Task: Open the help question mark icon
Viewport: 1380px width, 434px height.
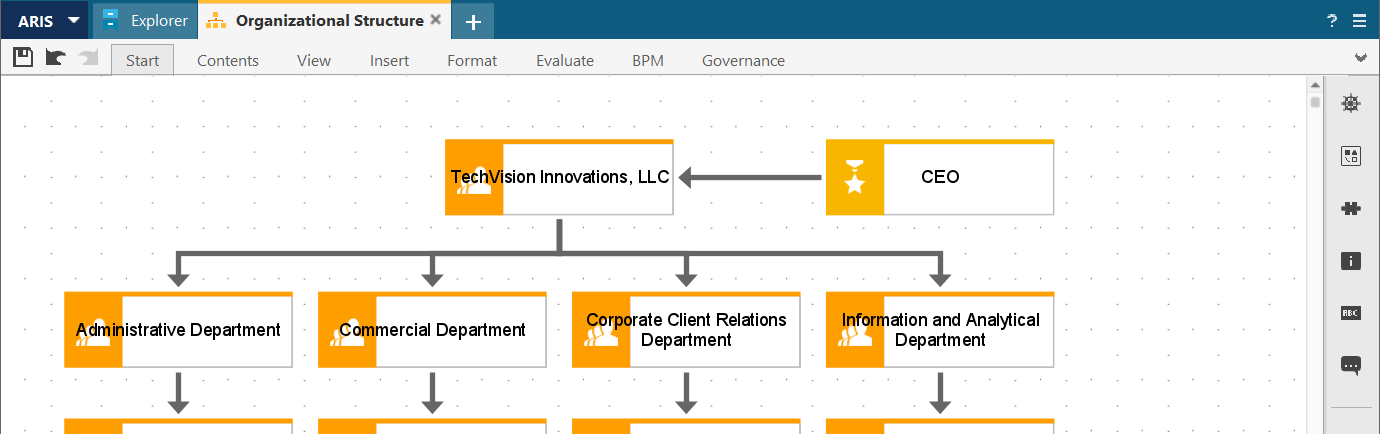Action: point(1332,21)
